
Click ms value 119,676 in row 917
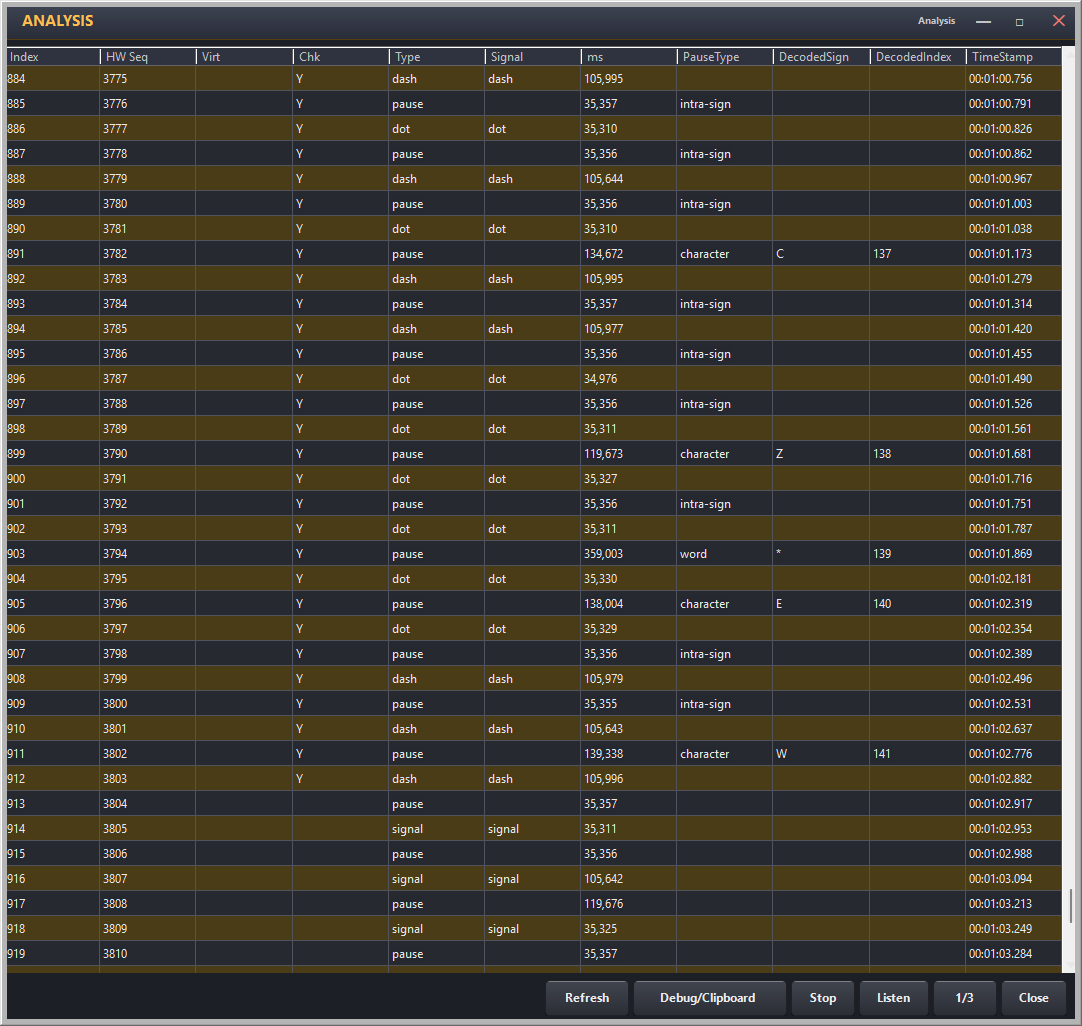click(629, 904)
